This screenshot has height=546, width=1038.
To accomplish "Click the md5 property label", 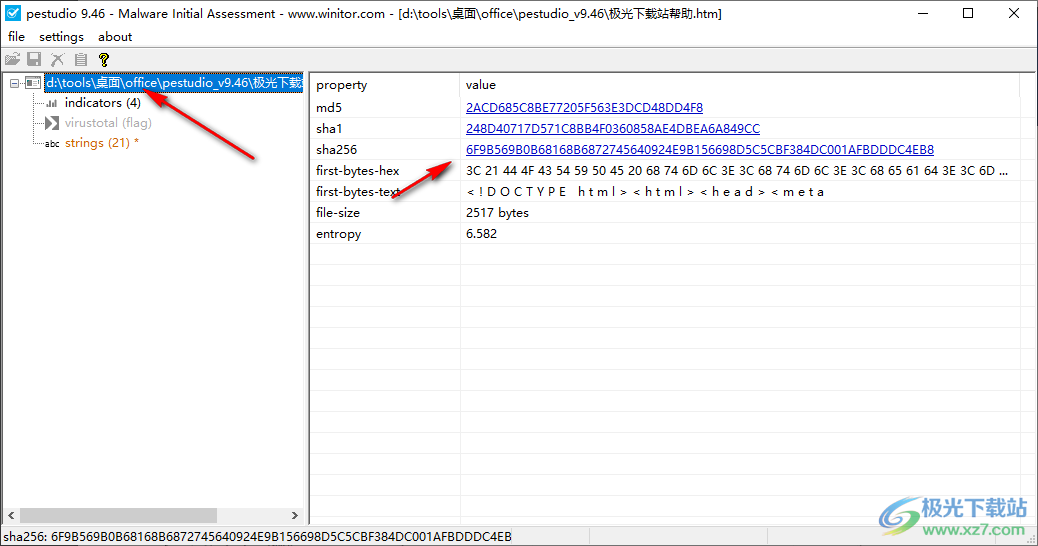I will coord(329,107).
